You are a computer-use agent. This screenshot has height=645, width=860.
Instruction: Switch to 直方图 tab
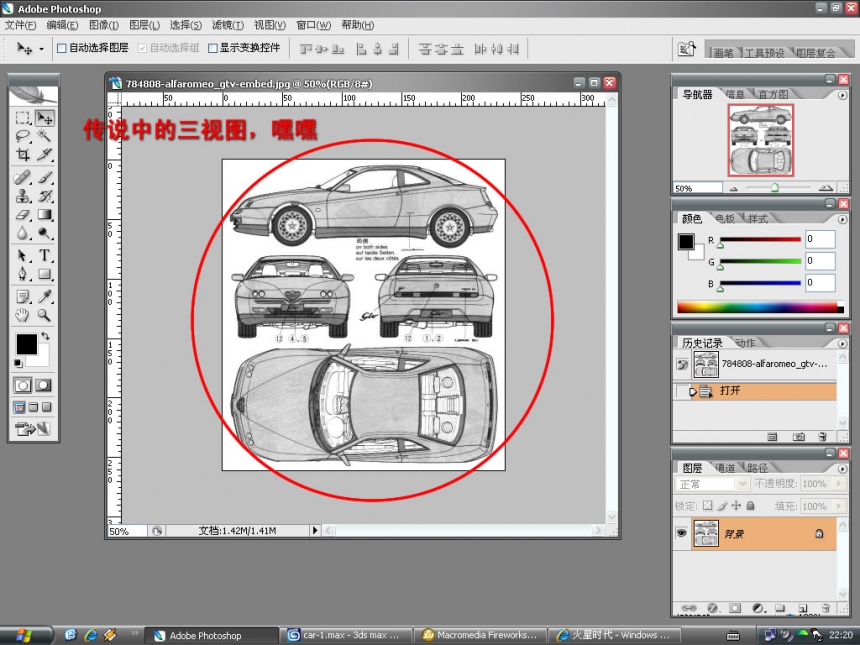tap(773, 94)
